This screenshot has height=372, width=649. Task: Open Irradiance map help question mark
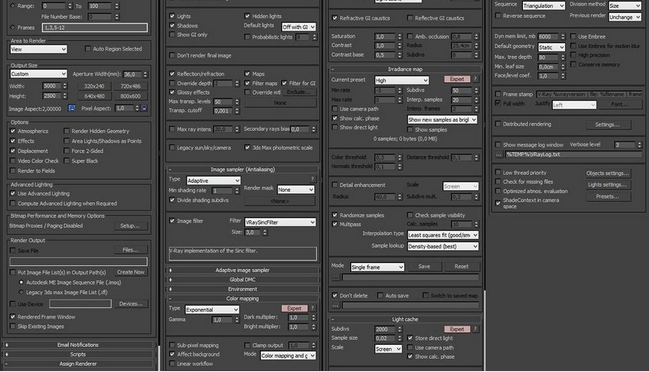476,79
